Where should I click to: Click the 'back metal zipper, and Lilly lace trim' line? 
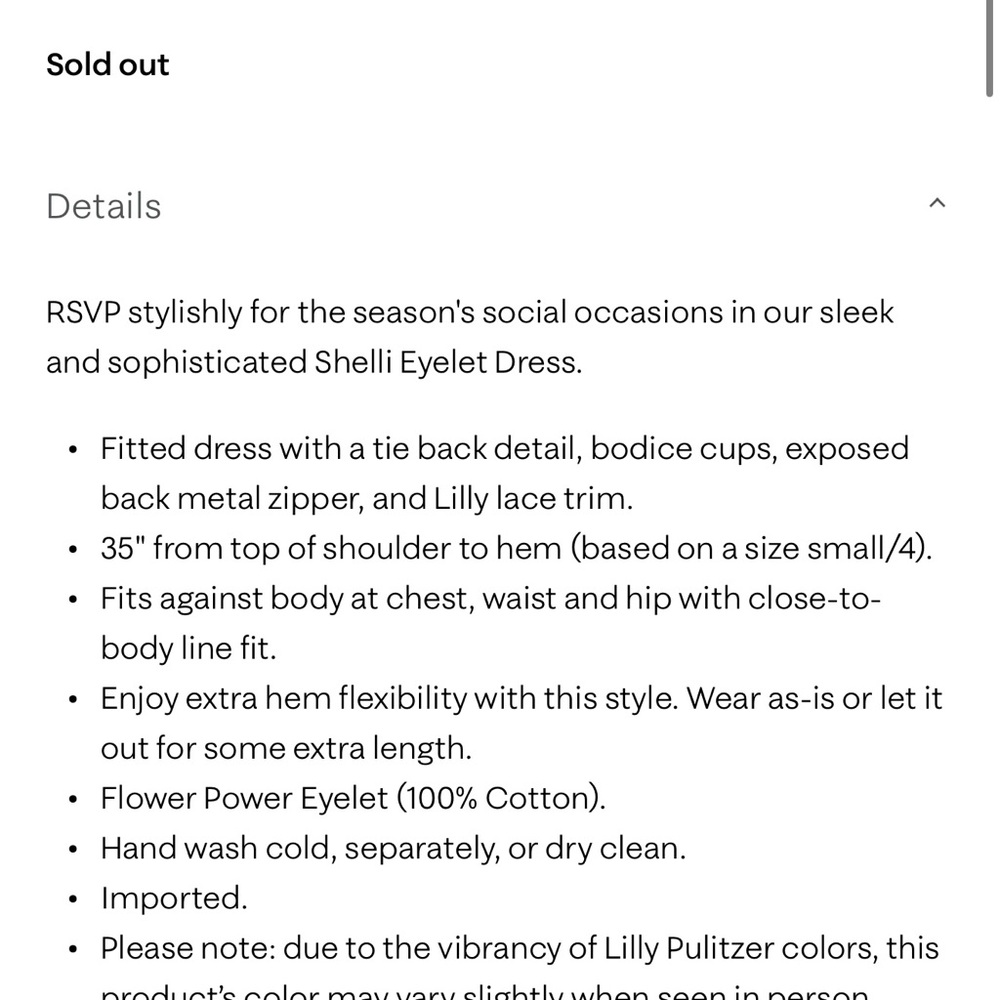367,498
